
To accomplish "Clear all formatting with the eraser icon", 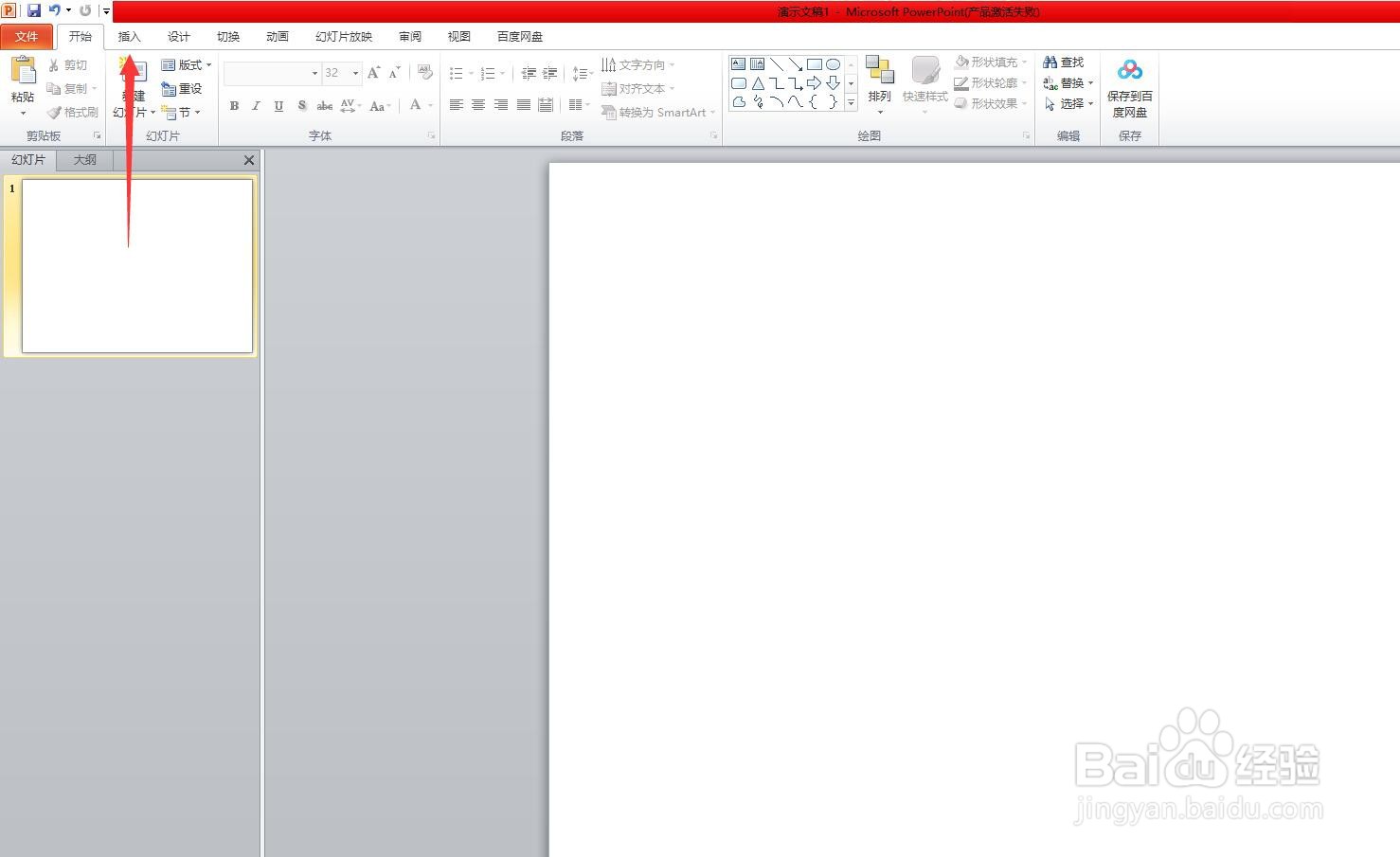I will pyautogui.click(x=425, y=73).
